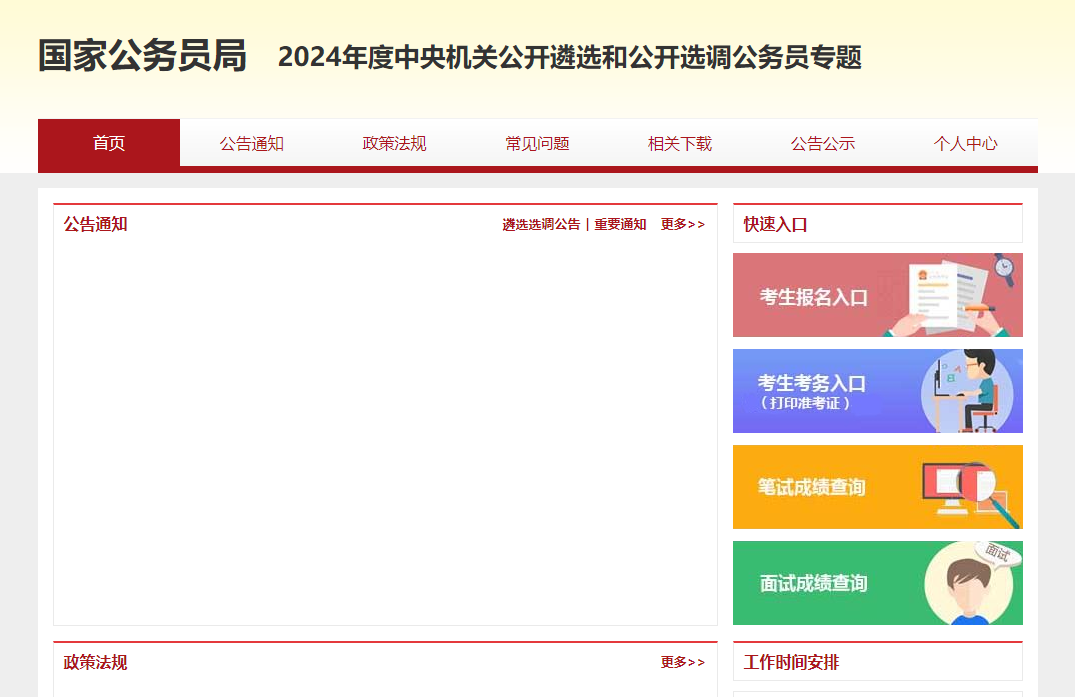Open the 政策法规 navigation tab

pos(394,143)
